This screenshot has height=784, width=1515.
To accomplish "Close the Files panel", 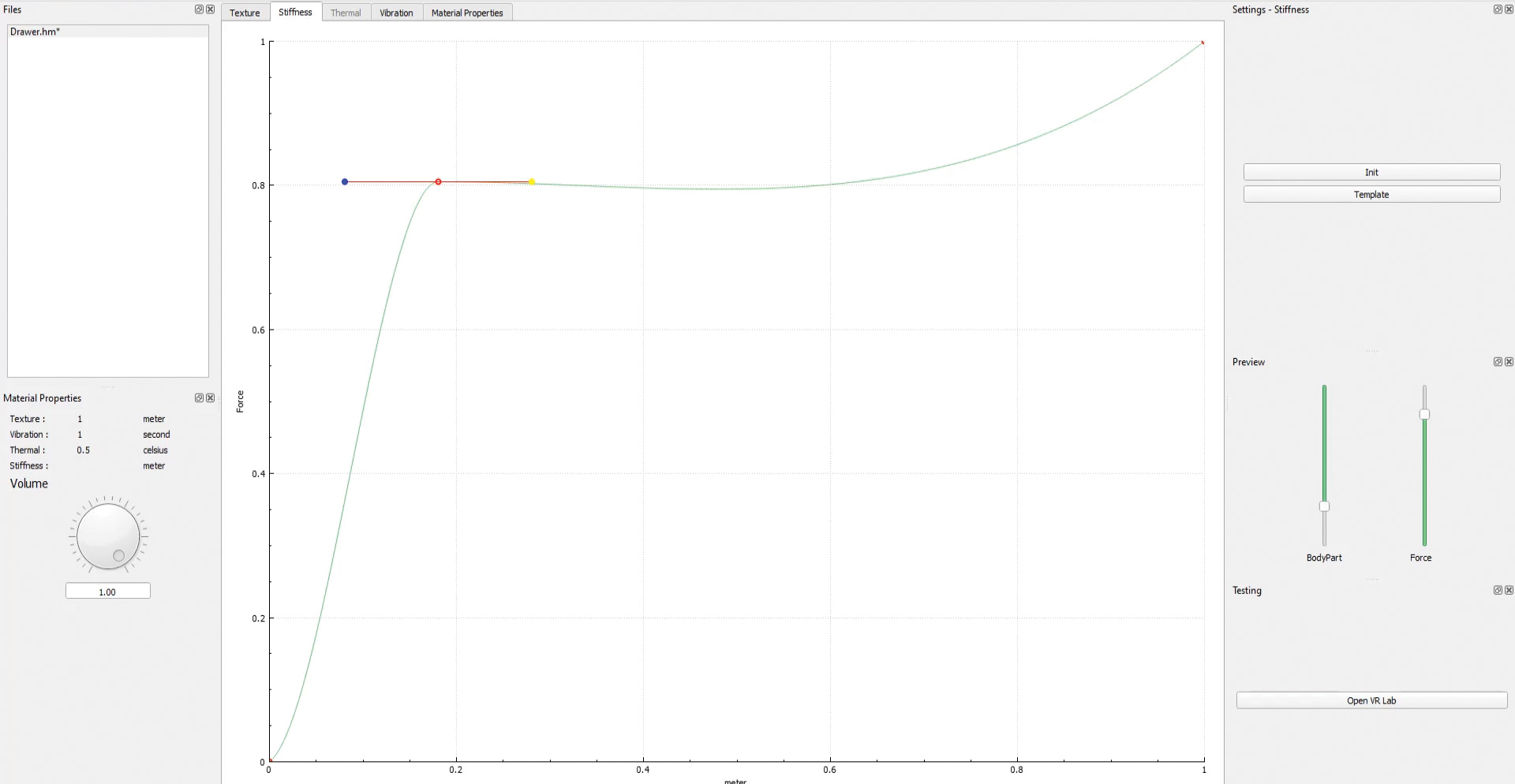I will coord(210,9).
